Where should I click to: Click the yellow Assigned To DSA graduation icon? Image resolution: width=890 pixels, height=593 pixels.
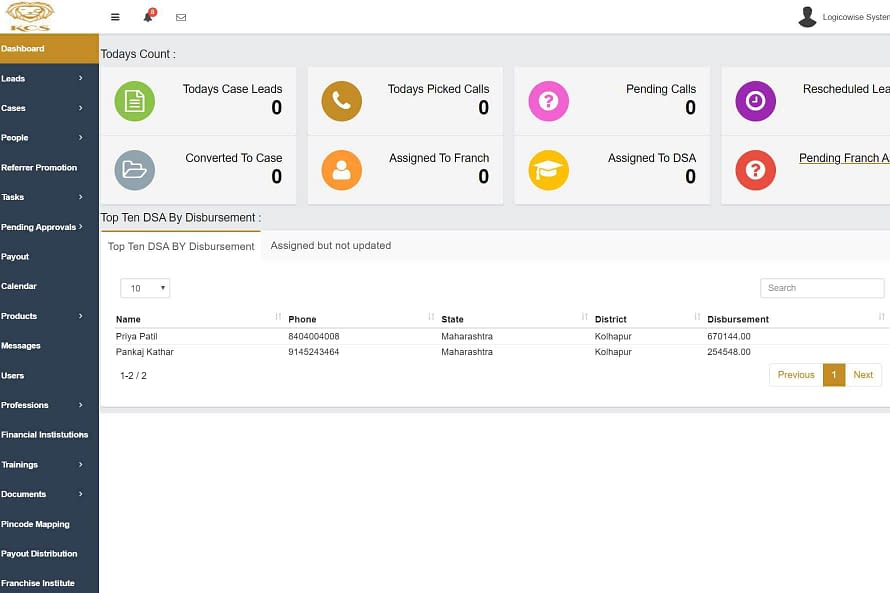click(x=549, y=170)
